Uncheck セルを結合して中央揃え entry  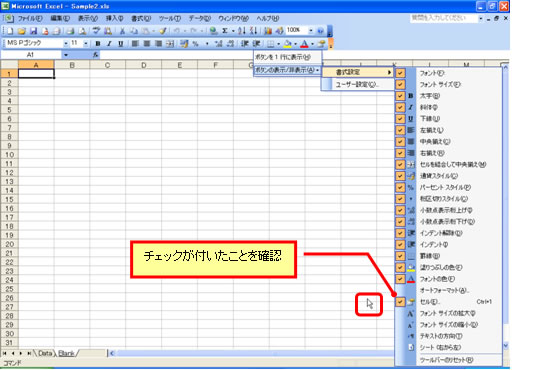coord(448,164)
